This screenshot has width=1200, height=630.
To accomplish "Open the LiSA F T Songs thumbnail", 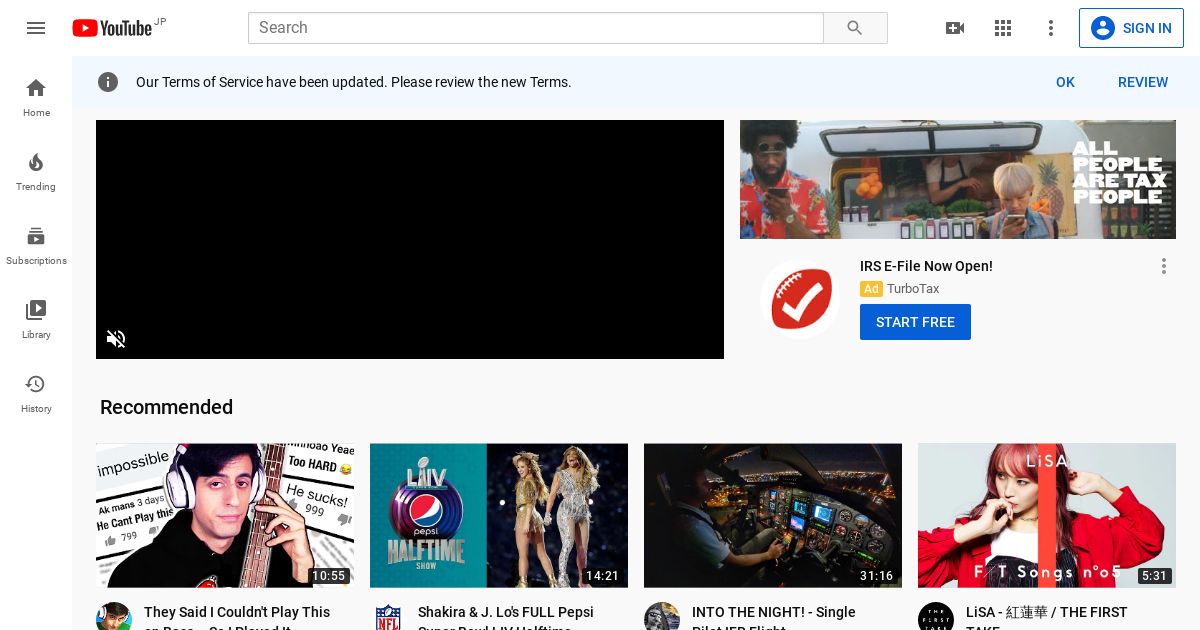I will coord(1047,515).
